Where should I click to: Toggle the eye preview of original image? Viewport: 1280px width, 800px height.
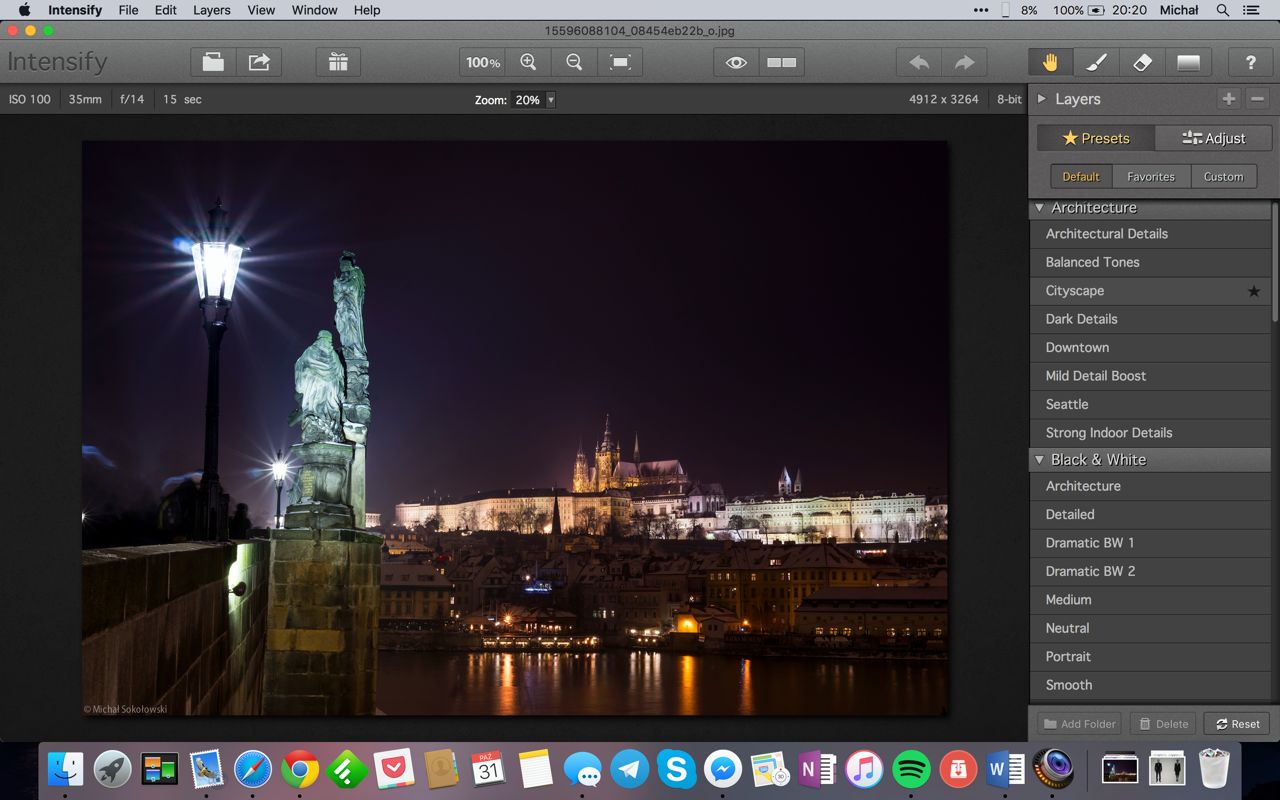tap(736, 62)
